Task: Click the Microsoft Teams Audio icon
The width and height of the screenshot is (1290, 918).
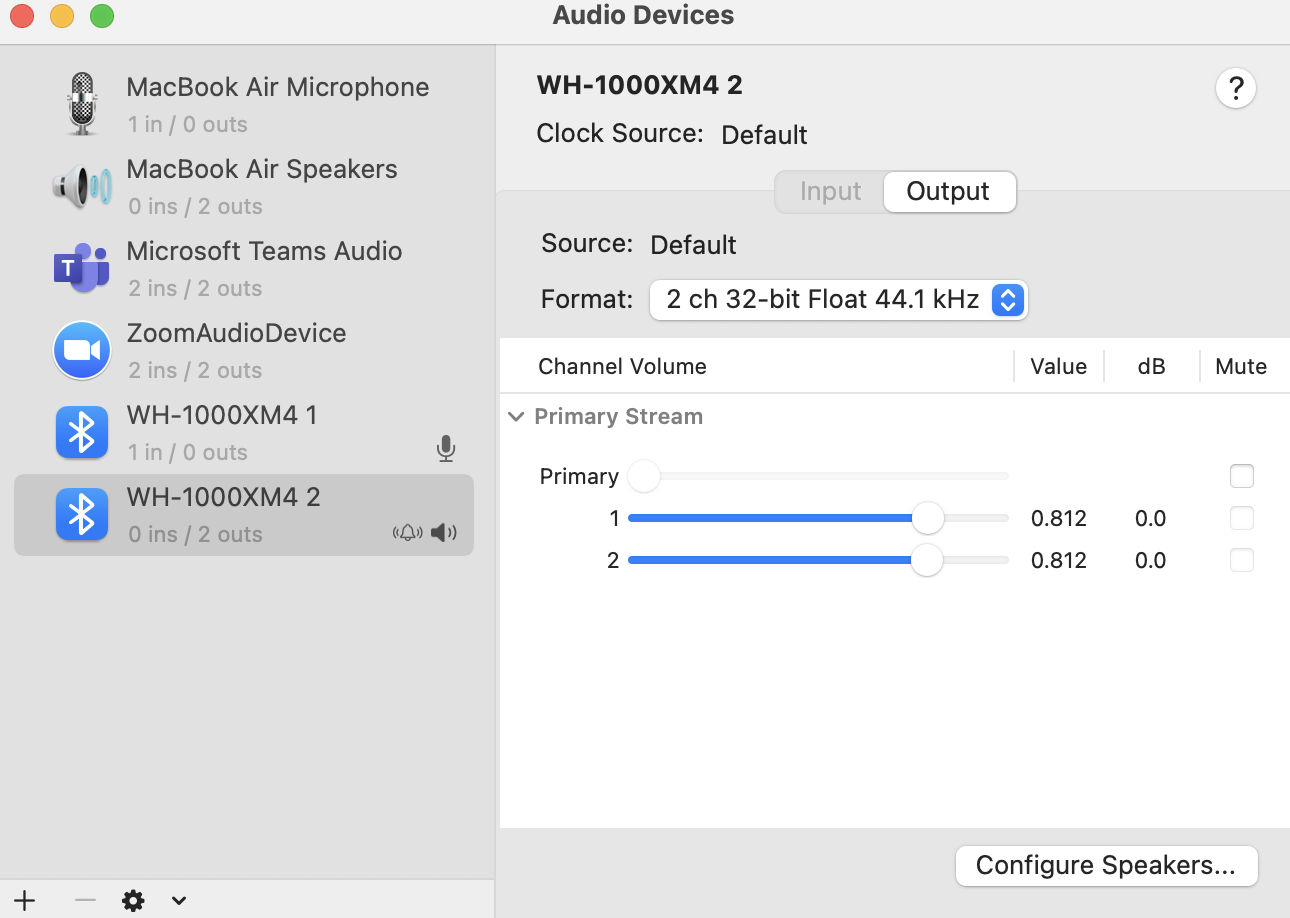Action: [82, 268]
